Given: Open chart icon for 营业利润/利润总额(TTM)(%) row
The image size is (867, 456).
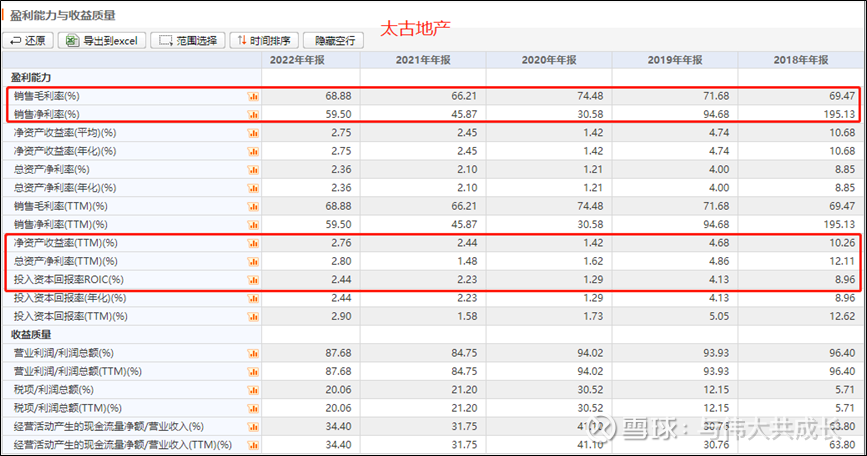Looking at the screenshot, I should 253,371.
